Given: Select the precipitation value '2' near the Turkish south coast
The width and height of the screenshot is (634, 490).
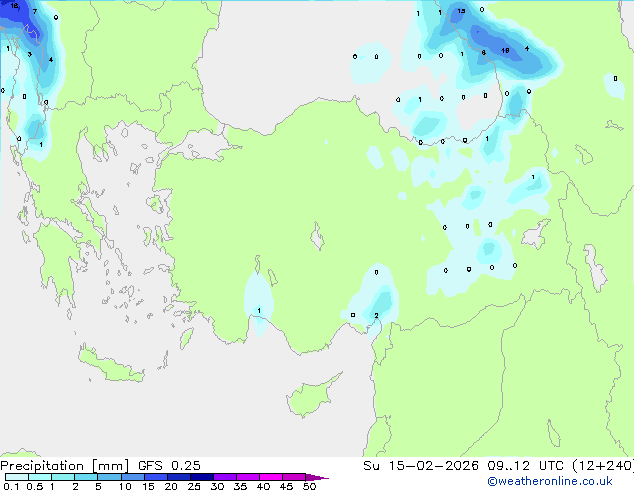Looking at the screenshot, I should (376, 315).
